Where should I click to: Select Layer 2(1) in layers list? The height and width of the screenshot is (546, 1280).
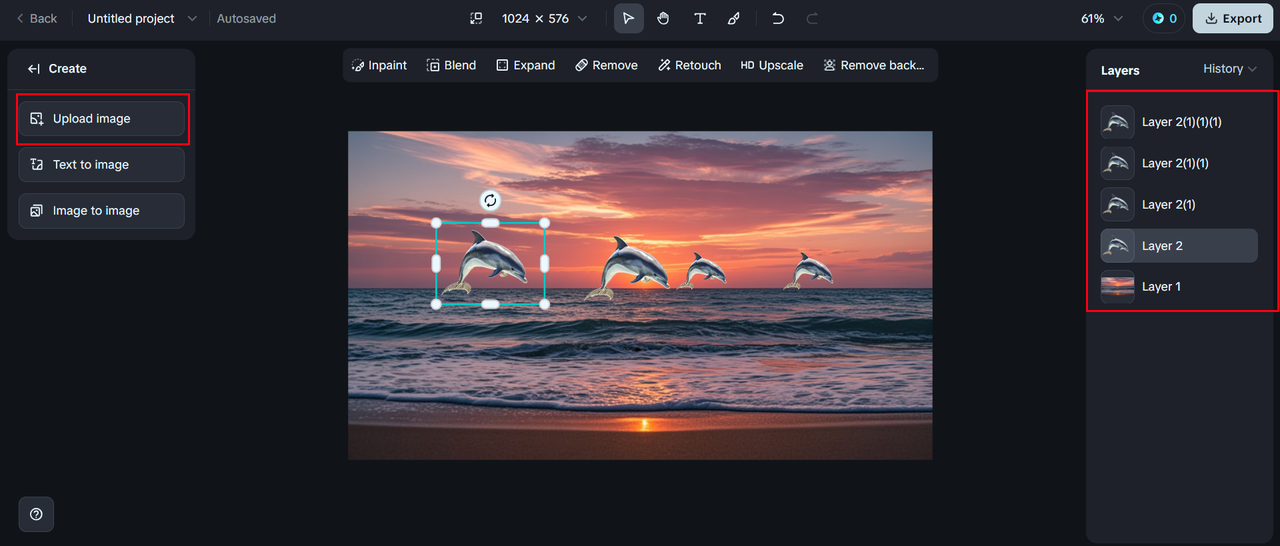1179,204
